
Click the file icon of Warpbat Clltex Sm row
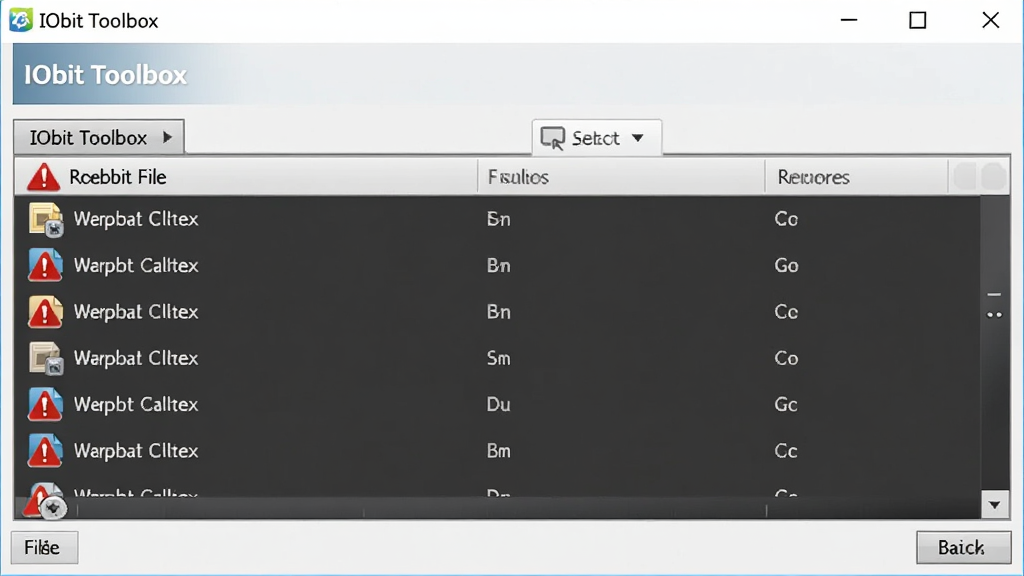coord(46,358)
